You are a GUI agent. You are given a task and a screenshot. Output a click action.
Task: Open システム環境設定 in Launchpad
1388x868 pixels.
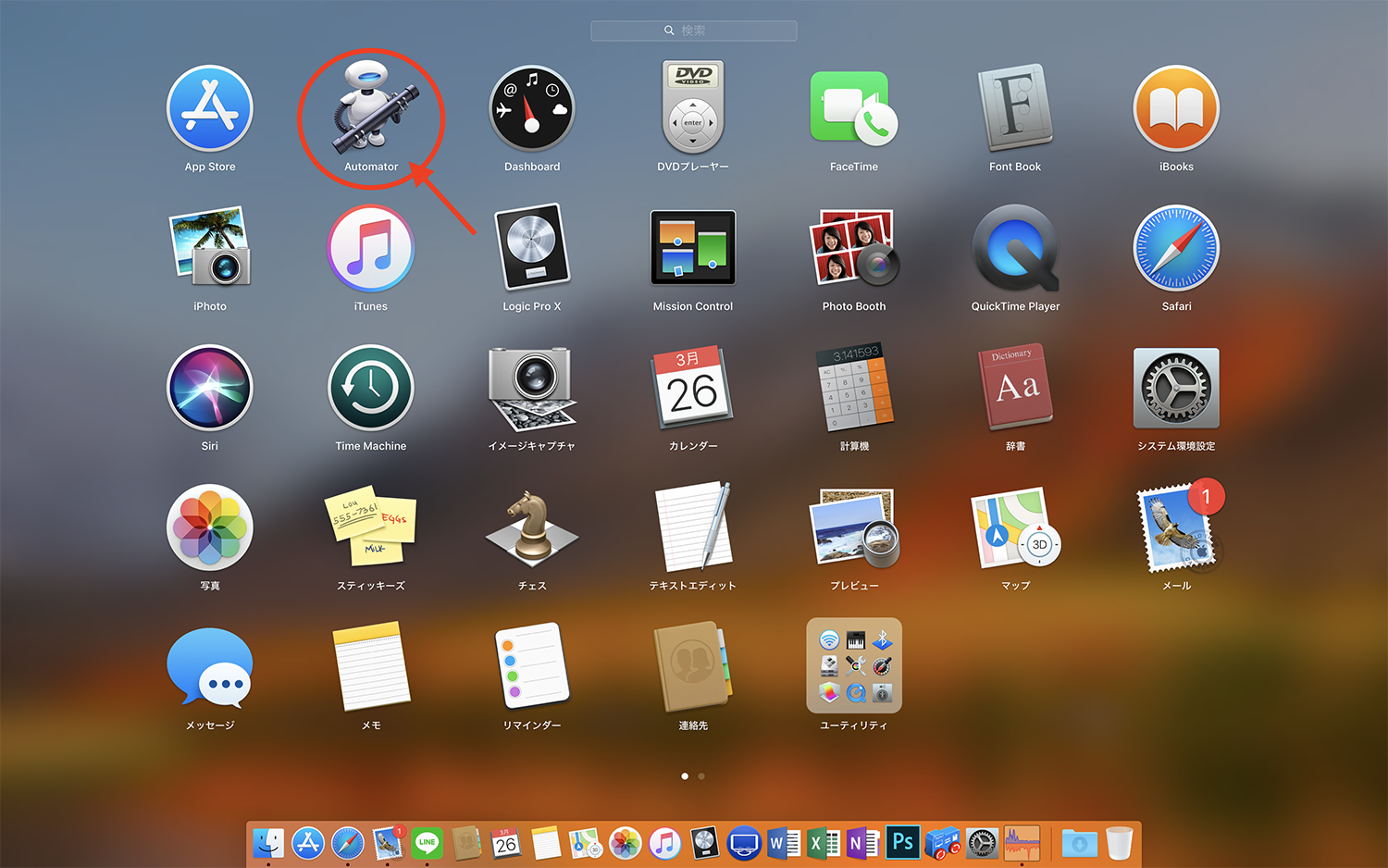pyautogui.click(x=1176, y=388)
